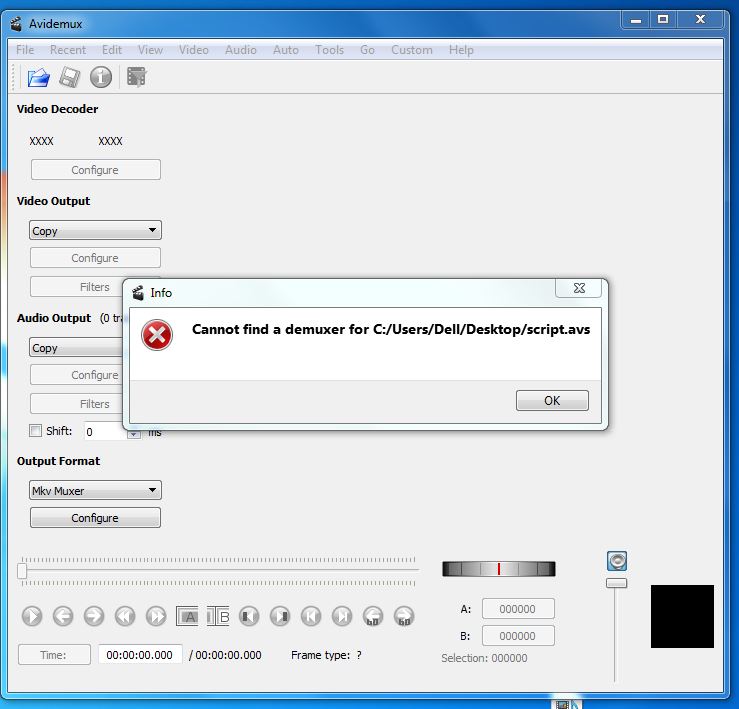Click the Play button
Image resolution: width=739 pixels, height=709 pixels.
[x=32, y=616]
